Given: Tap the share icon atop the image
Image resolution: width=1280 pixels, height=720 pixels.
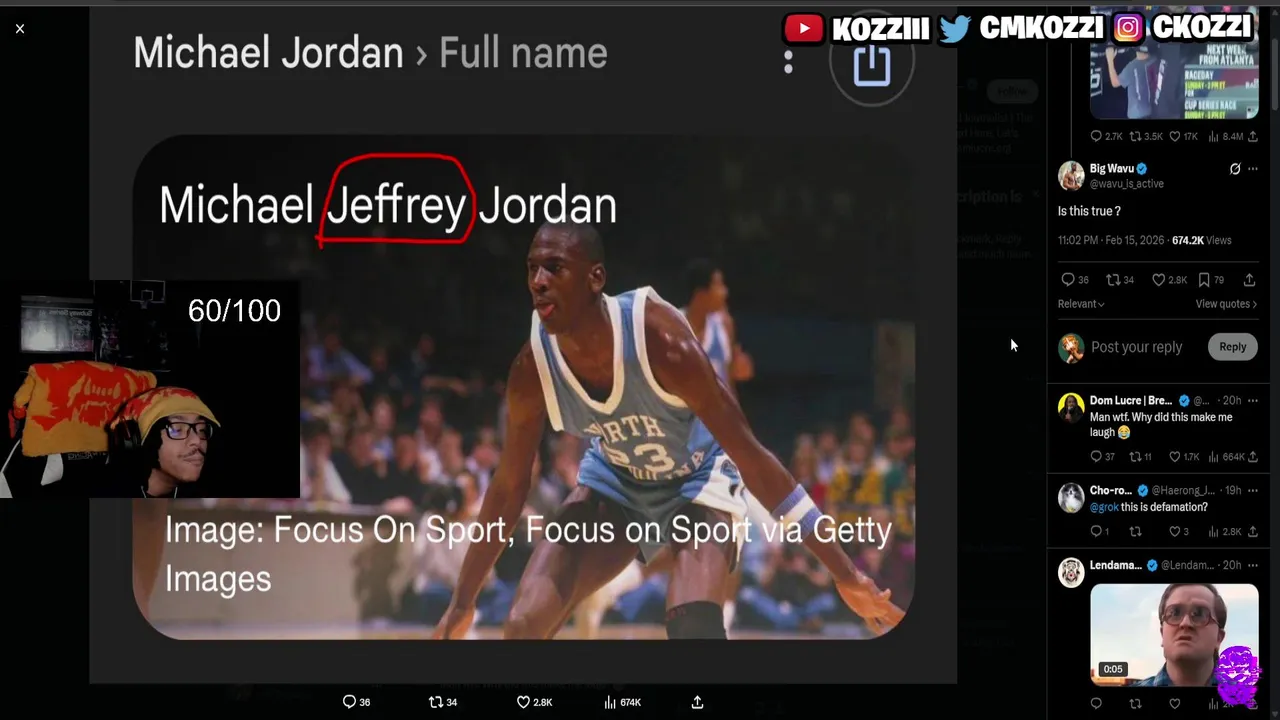Looking at the screenshot, I should (872, 65).
